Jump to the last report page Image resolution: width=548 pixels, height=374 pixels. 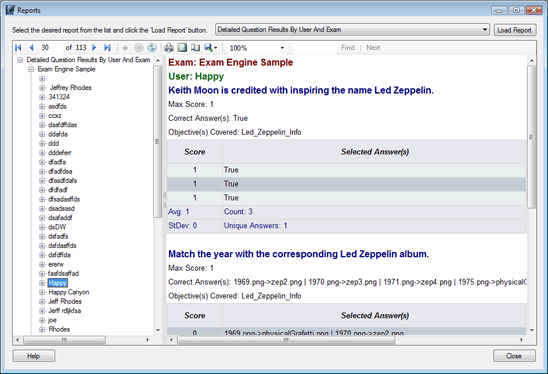(107, 48)
